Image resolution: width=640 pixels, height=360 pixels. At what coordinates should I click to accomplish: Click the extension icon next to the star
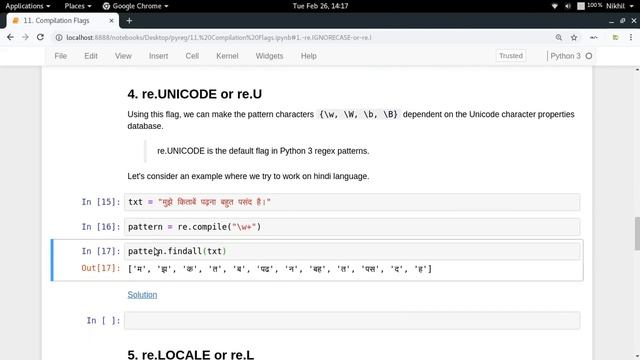[x=594, y=38]
